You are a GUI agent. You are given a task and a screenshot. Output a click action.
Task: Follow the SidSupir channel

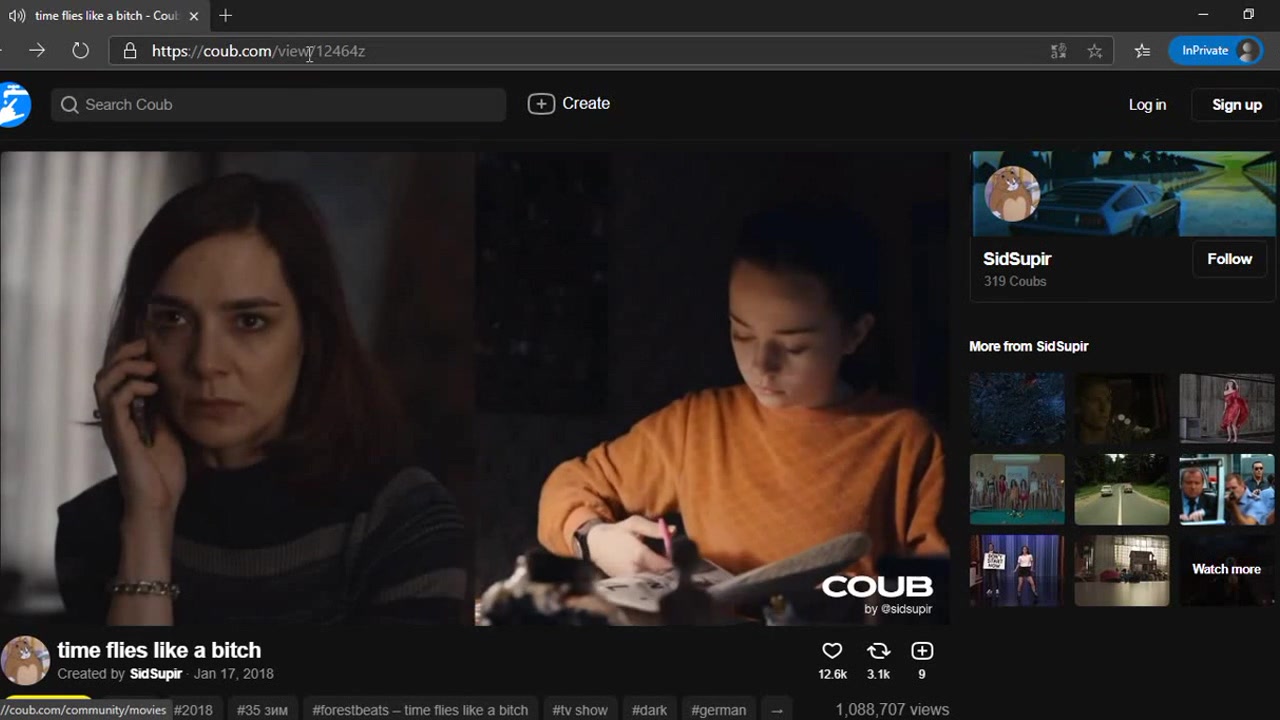point(1229,259)
